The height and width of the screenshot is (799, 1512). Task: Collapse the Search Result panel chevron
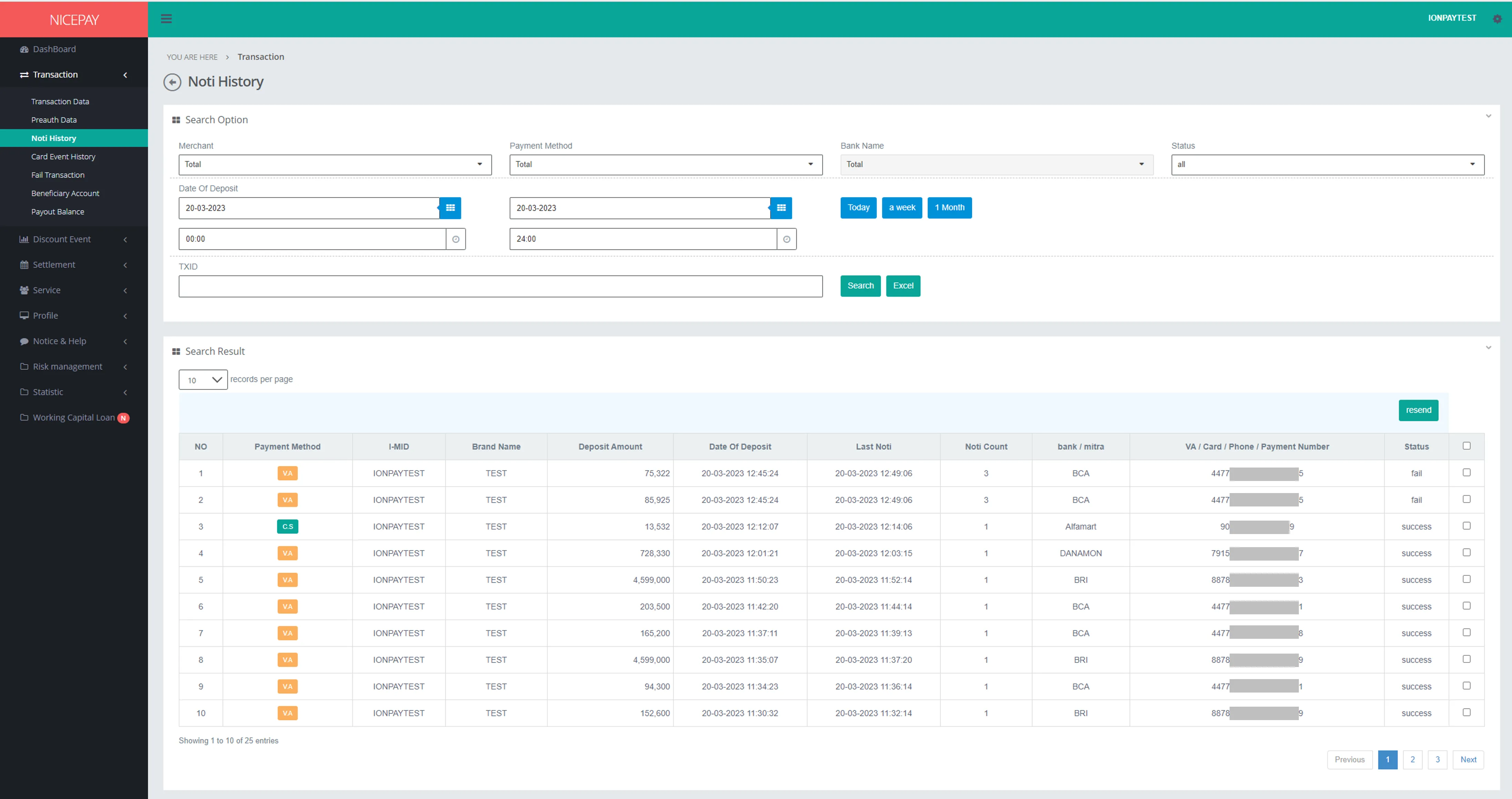(1489, 348)
